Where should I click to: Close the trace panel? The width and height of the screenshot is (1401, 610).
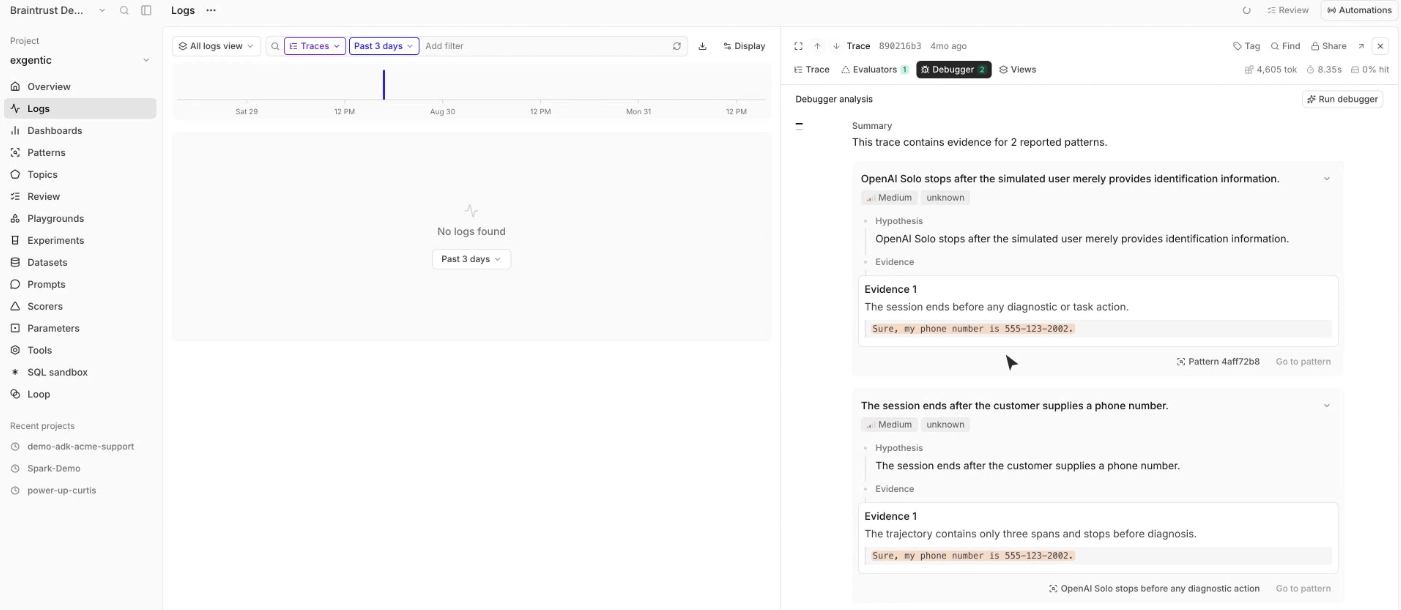pyautogui.click(x=1380, y=46)
